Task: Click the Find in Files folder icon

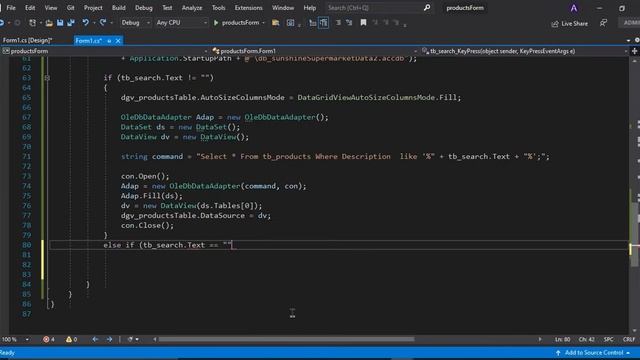Action: click(276, 23)
